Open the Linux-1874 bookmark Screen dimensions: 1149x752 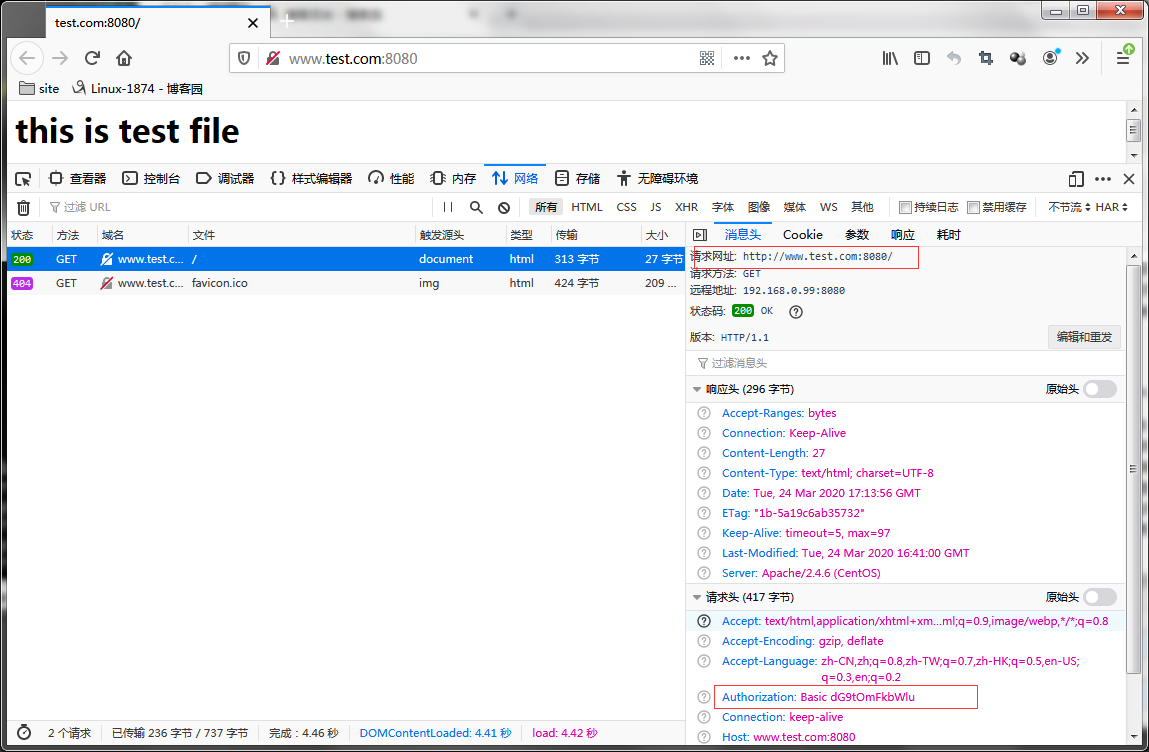(138, 89)
